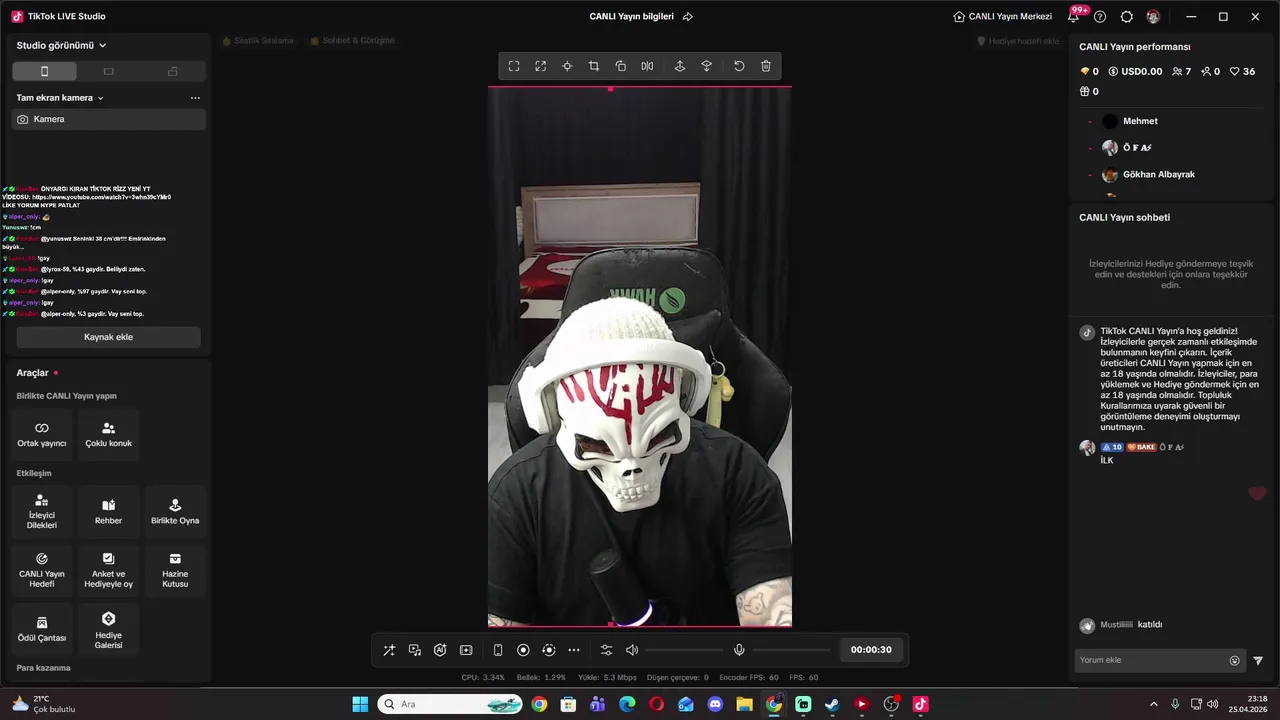Open the three-dot menu next to Tam ekran kamera
Screen dimensions: 1280x720
[x=195, y=98]
